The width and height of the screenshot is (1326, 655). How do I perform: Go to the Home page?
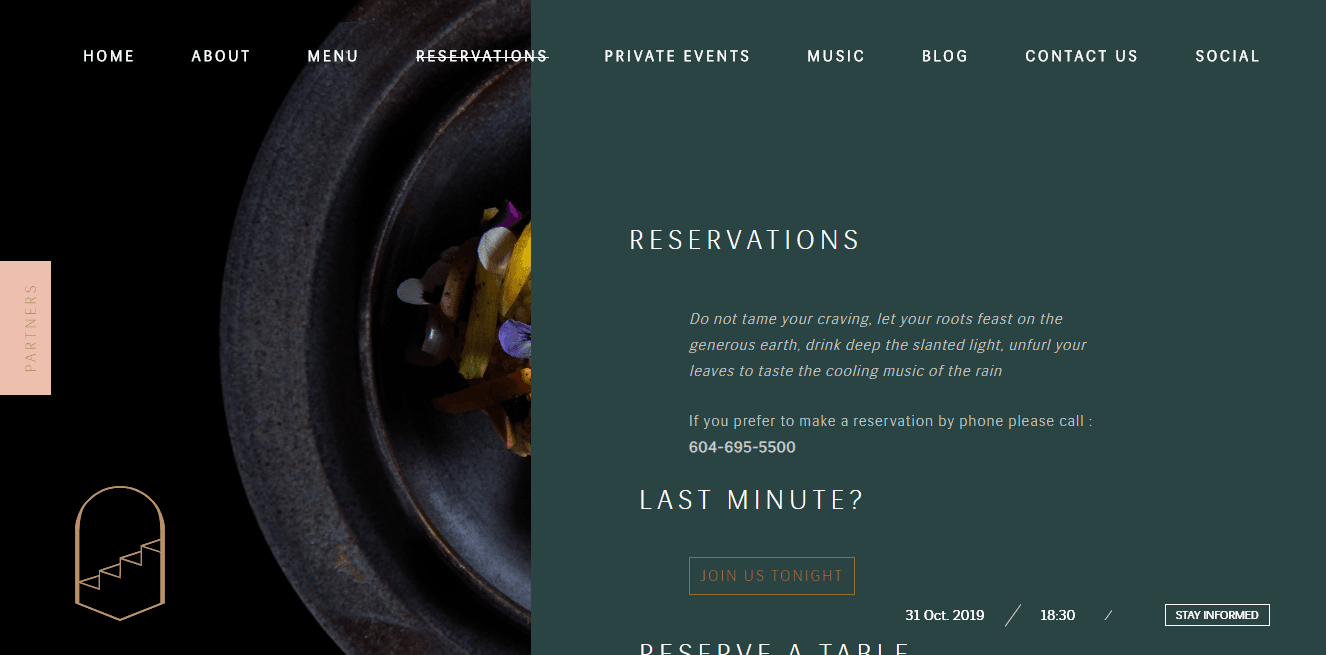[x=109, y=56]
